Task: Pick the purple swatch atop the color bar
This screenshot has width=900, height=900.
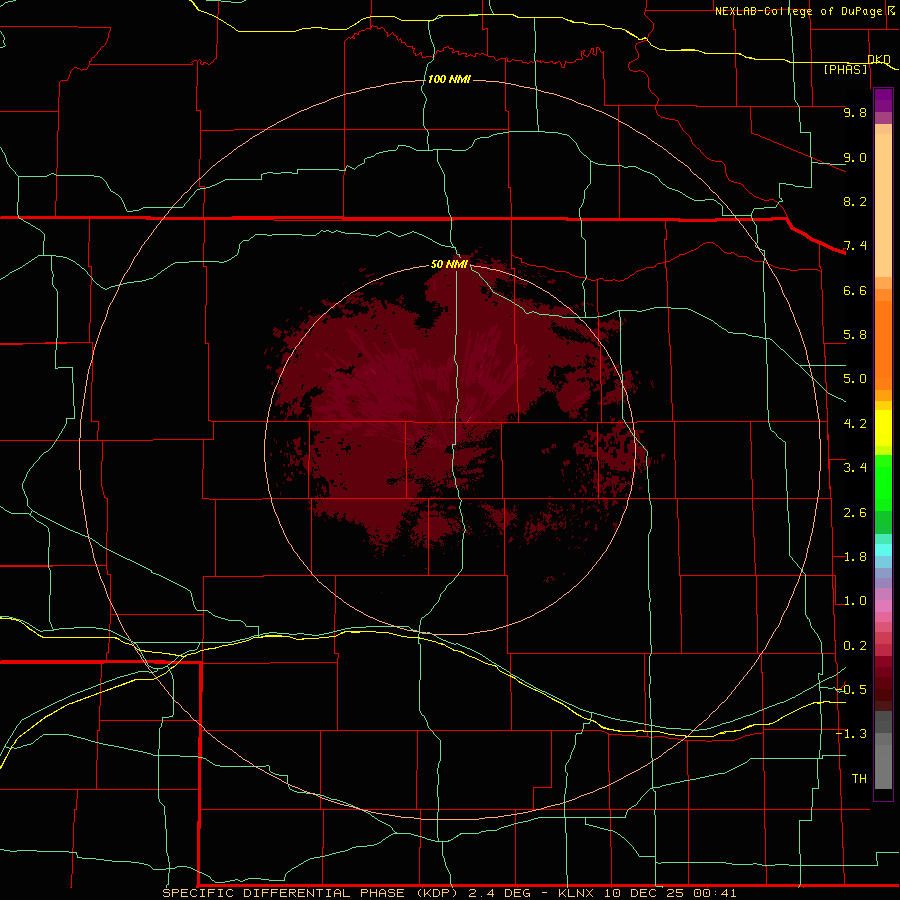Action: tap(883, 100)
